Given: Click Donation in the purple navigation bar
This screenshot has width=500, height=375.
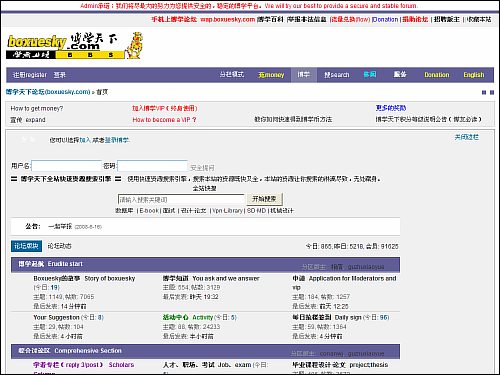Looking at the screenshot, I should pos(437,75).
